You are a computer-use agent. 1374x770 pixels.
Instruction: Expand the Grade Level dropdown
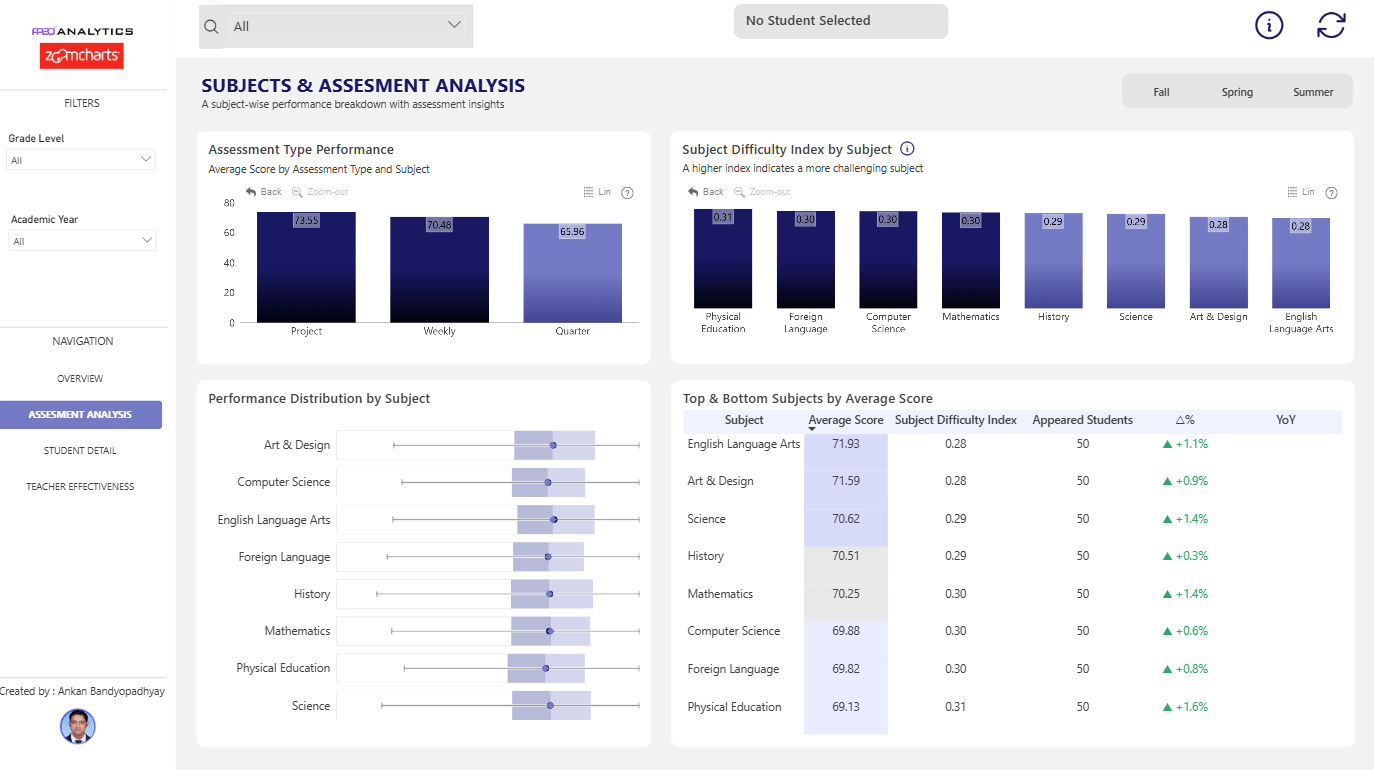click(82, 160)
